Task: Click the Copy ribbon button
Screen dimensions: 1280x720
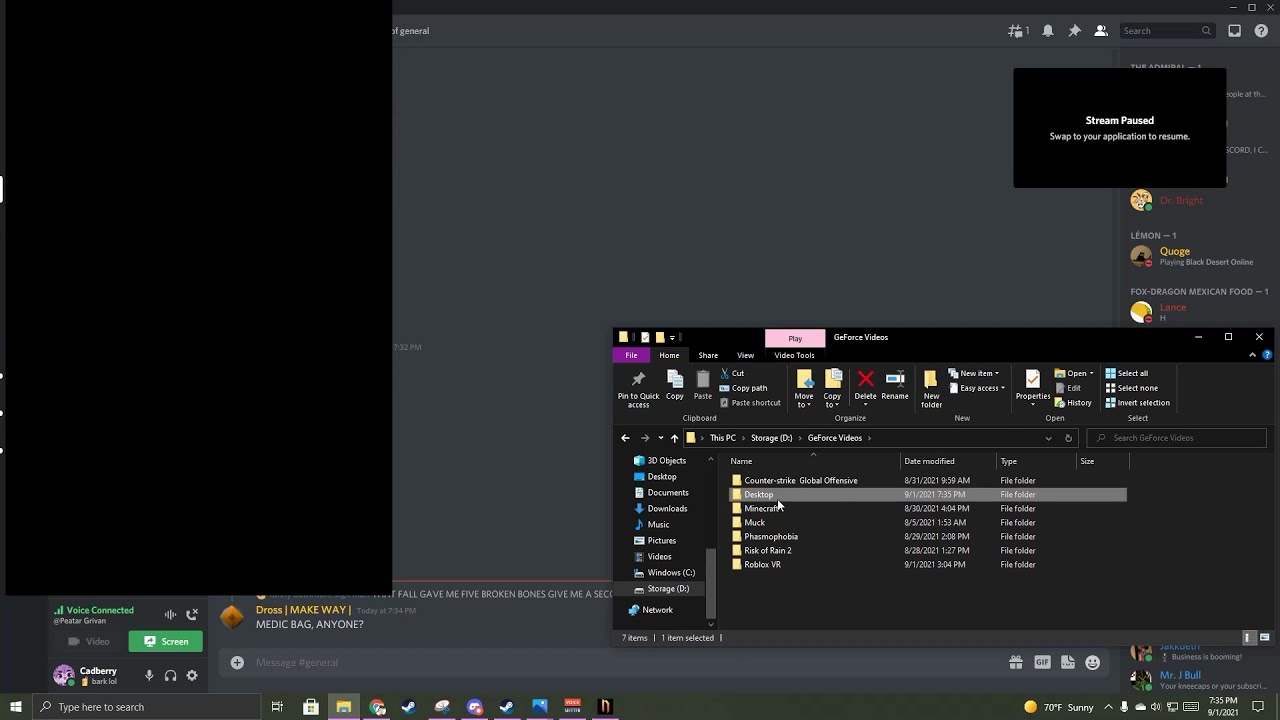Action: point(675,386)
